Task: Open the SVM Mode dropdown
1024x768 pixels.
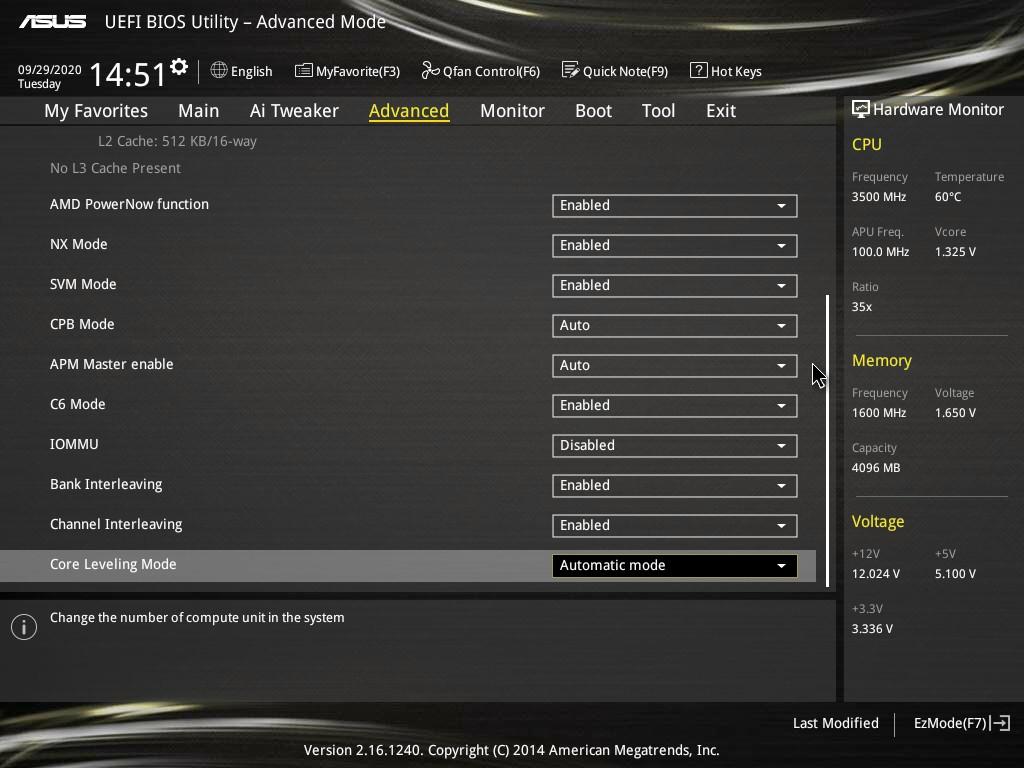Action: 675,285
